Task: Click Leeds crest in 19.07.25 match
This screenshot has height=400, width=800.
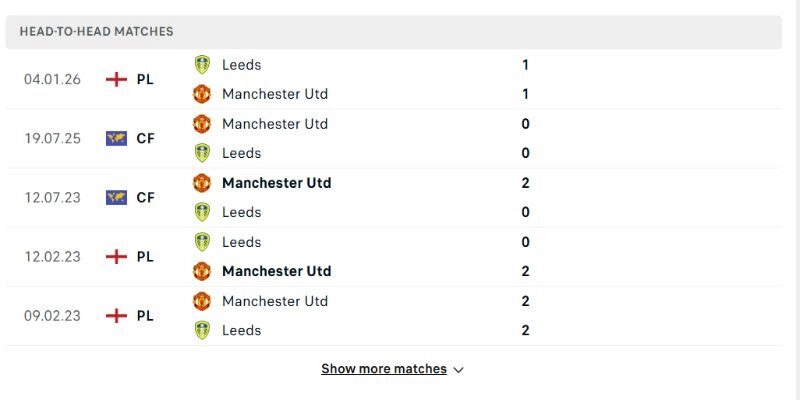Action: 202,153
